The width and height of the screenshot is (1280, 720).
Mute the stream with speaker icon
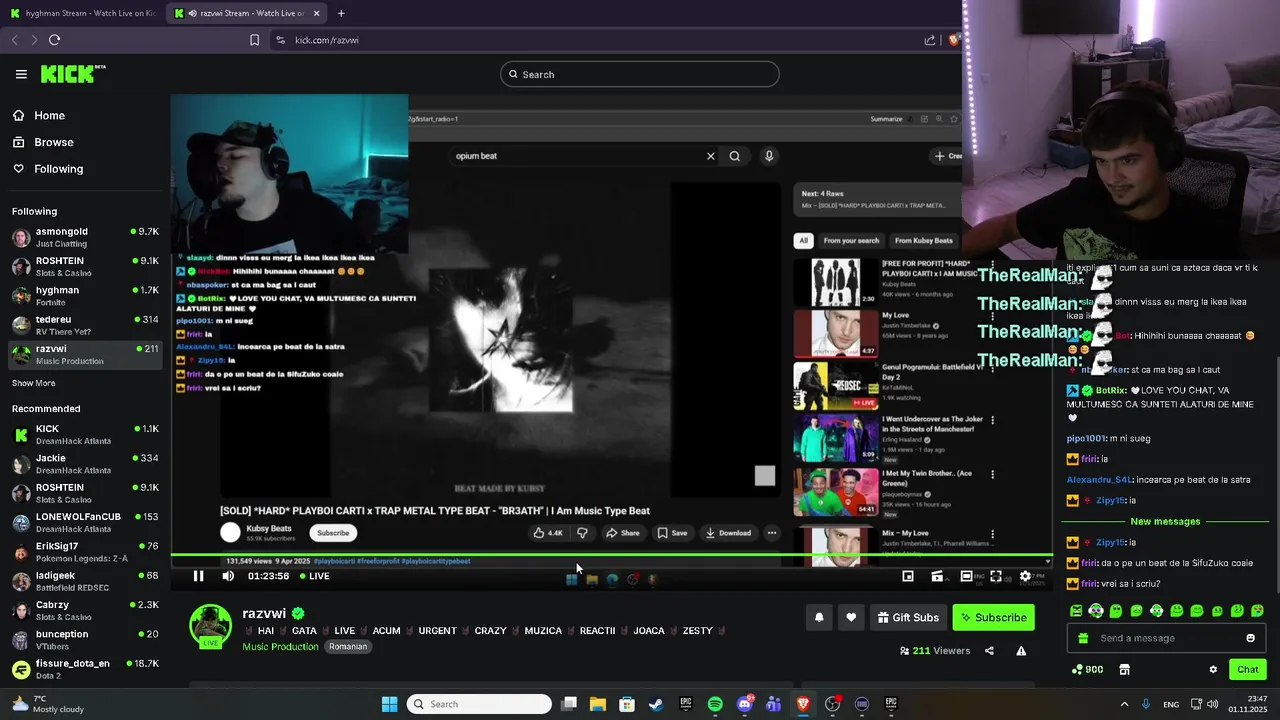pyautogui.click(x=228, y=576)
